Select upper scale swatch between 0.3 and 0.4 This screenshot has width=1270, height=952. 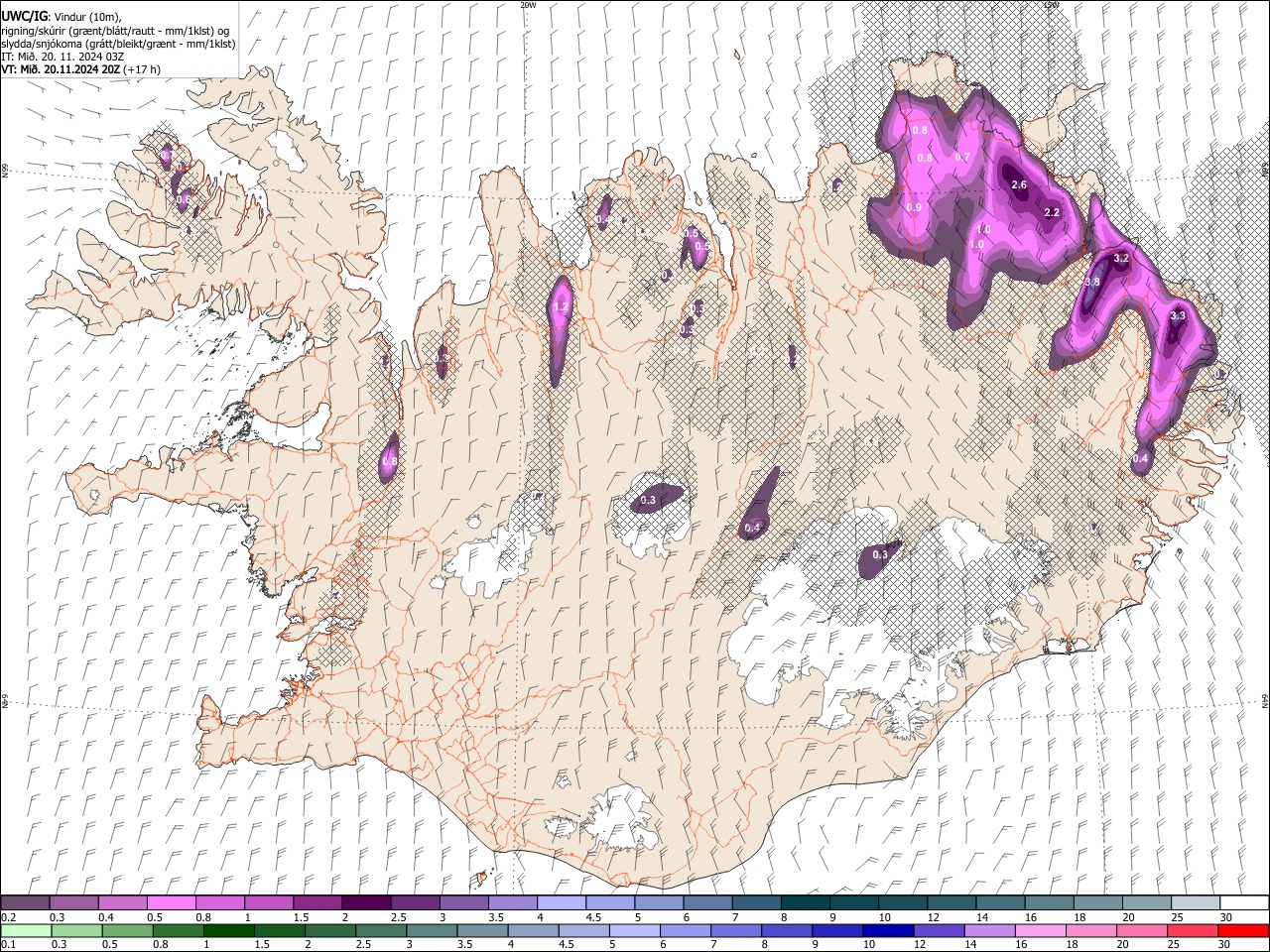tap(73, 903)
